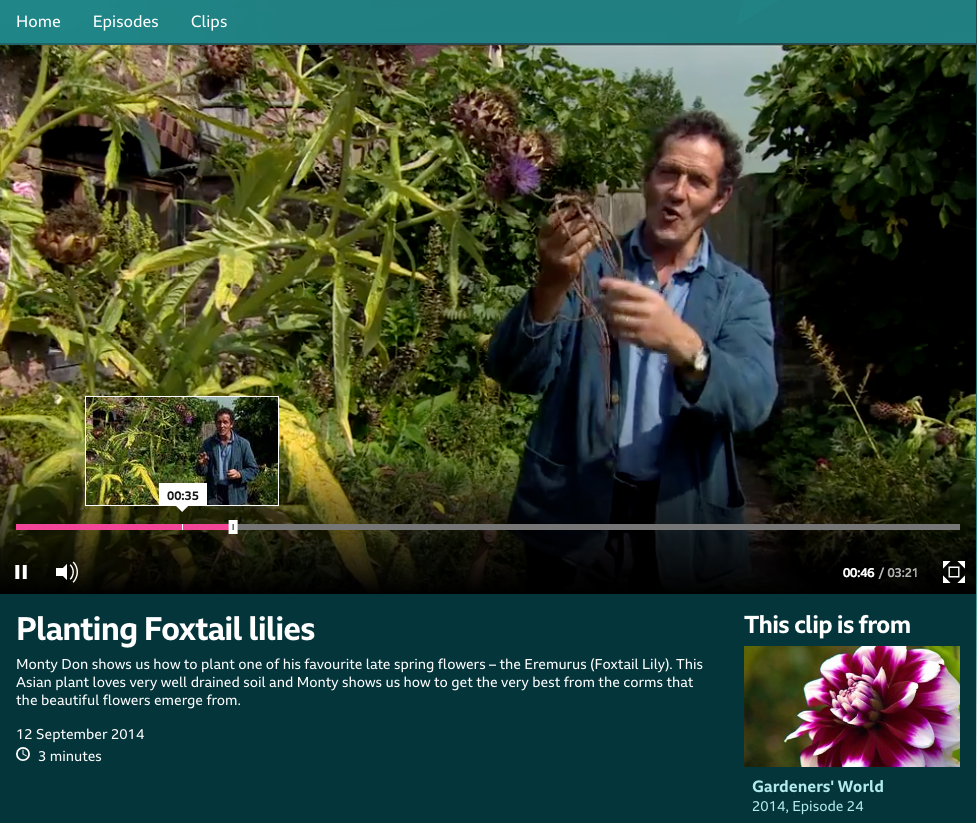
Task: Mute the audio with the speaker icon
Action: tap(66, 572)
